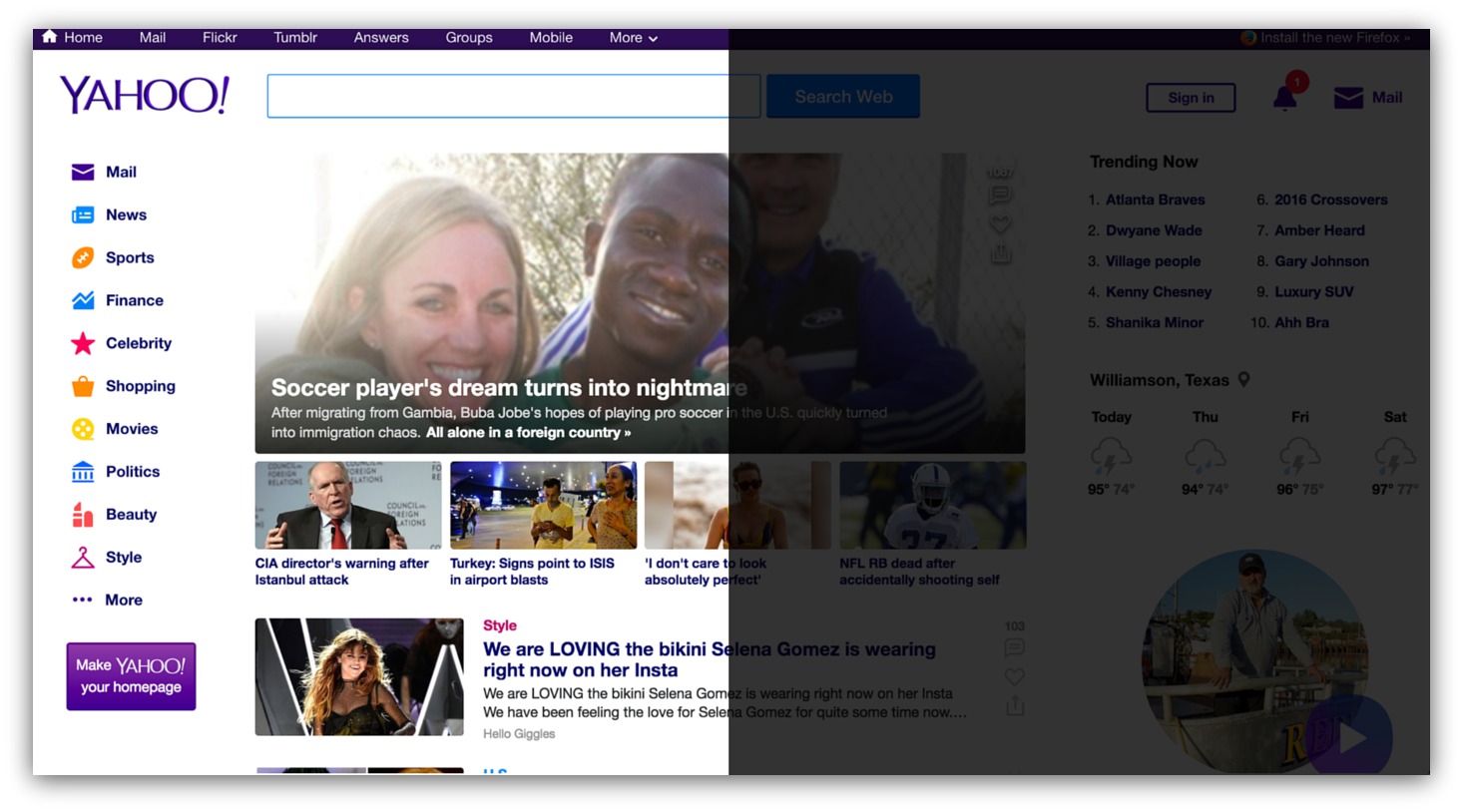Select the Shanika Minor trending link
Screen dimensions: 1463x812
pyautogui.click(x=1155, y=323)
